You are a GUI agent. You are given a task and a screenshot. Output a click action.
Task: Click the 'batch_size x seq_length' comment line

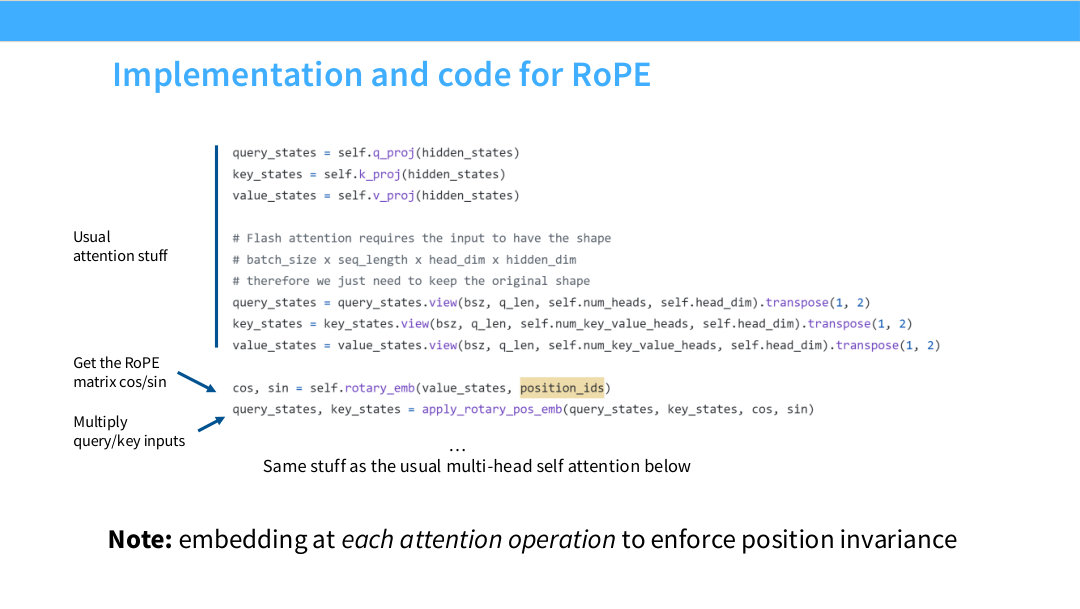pyautogui.click(x=404, y=260)
